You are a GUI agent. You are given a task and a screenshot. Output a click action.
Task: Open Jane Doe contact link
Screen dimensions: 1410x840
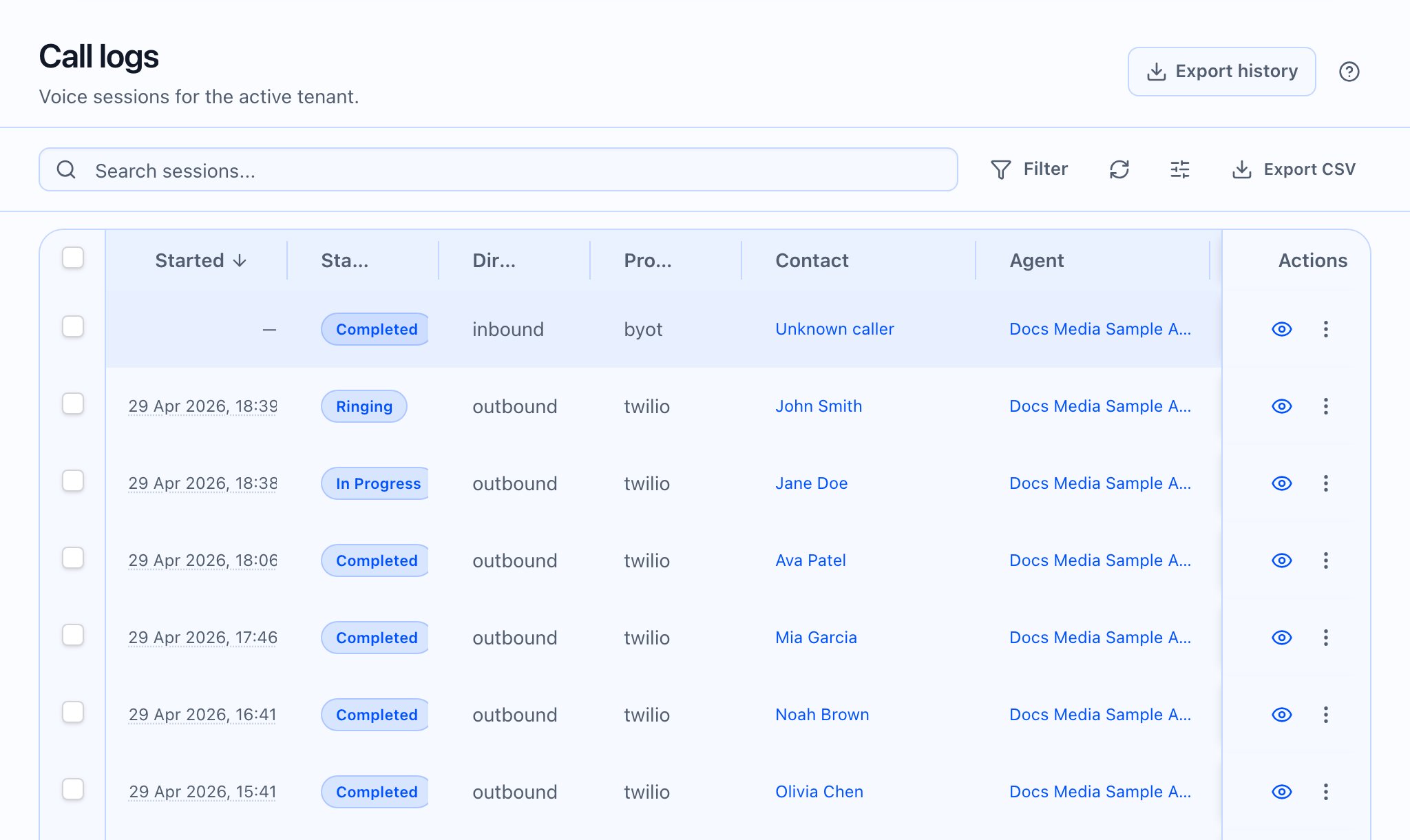[811, 483]
